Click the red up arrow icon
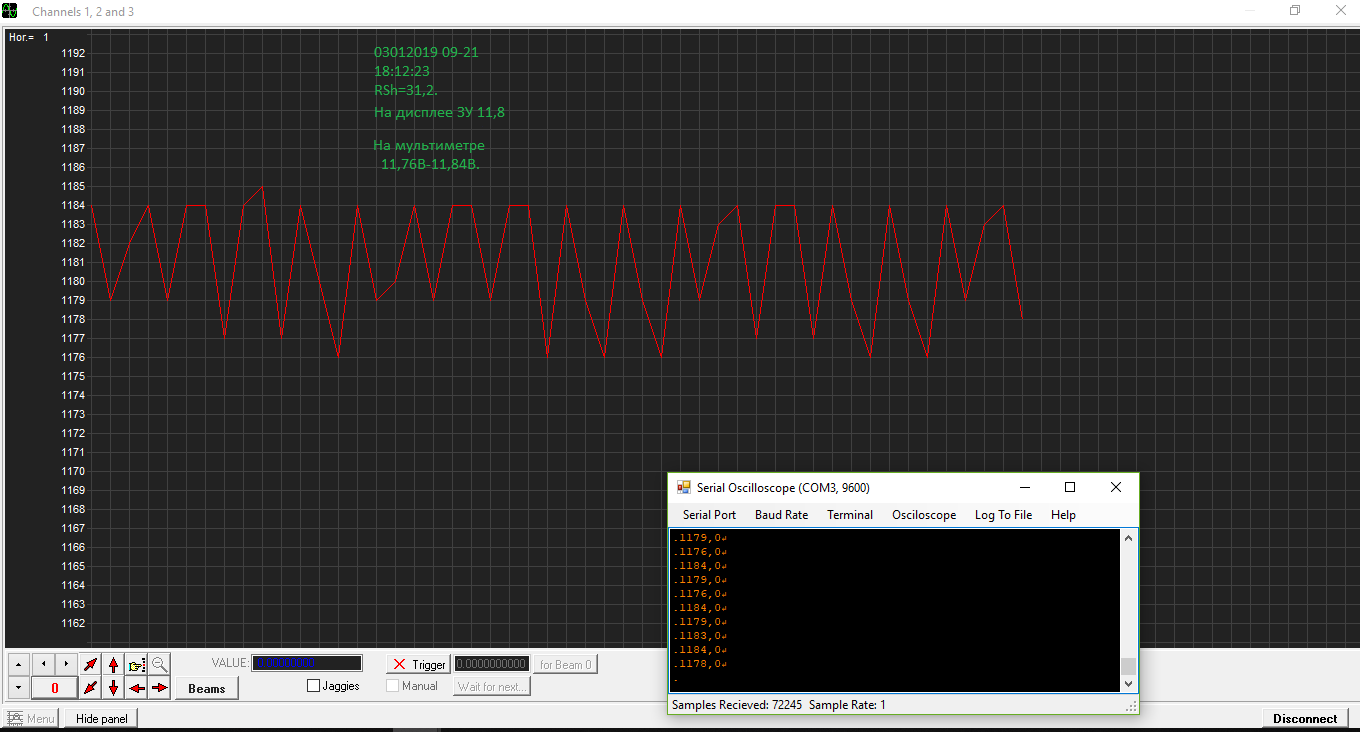The image size is (1360, 732). click(x=114, y=664)
